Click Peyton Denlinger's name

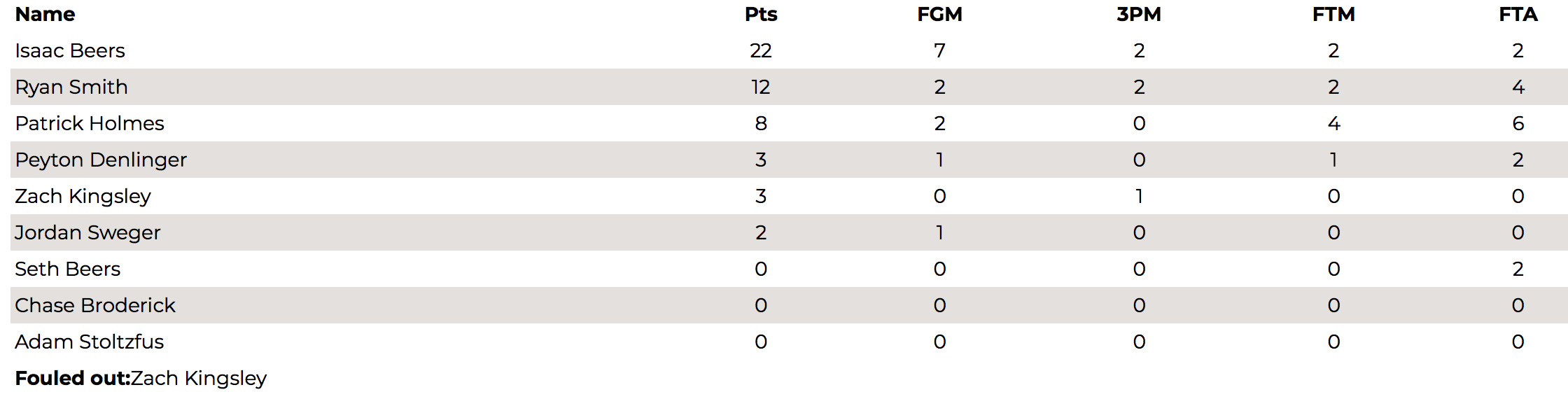coord(101,160)
